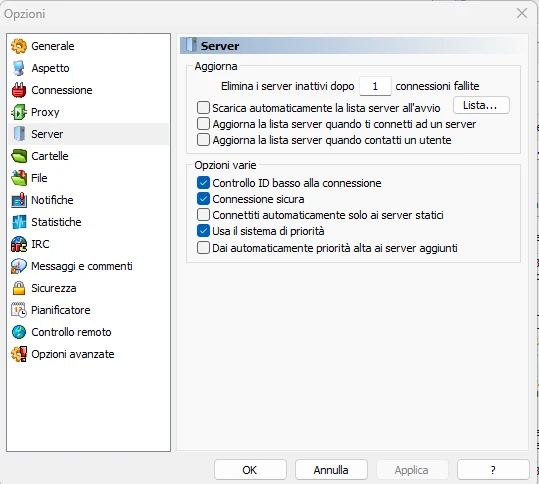Click the Aspetto monitor icon

19,68
